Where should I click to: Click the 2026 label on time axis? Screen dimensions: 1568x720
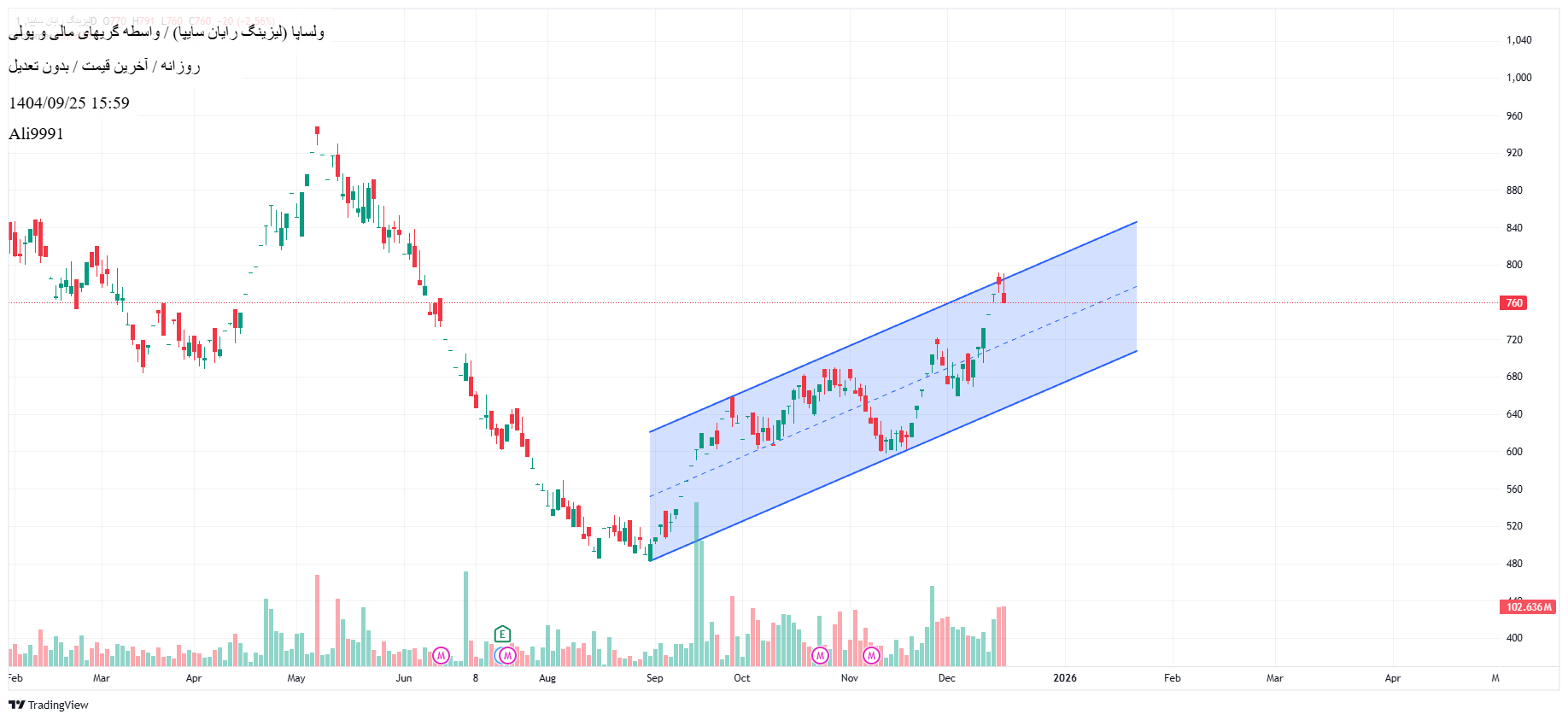[x=1064, y=678]
